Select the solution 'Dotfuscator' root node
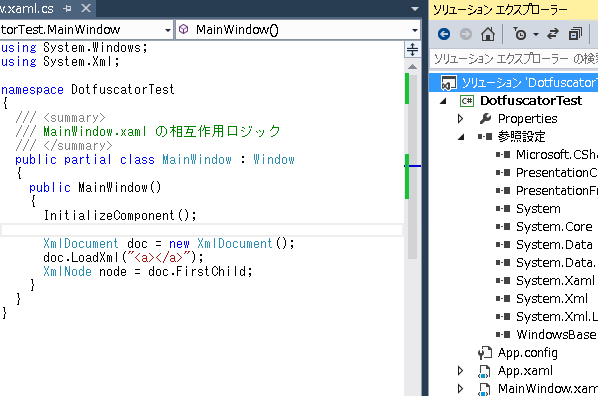This screenshot has height=396, width=598. pyautogui.click(x=529, y=82)
